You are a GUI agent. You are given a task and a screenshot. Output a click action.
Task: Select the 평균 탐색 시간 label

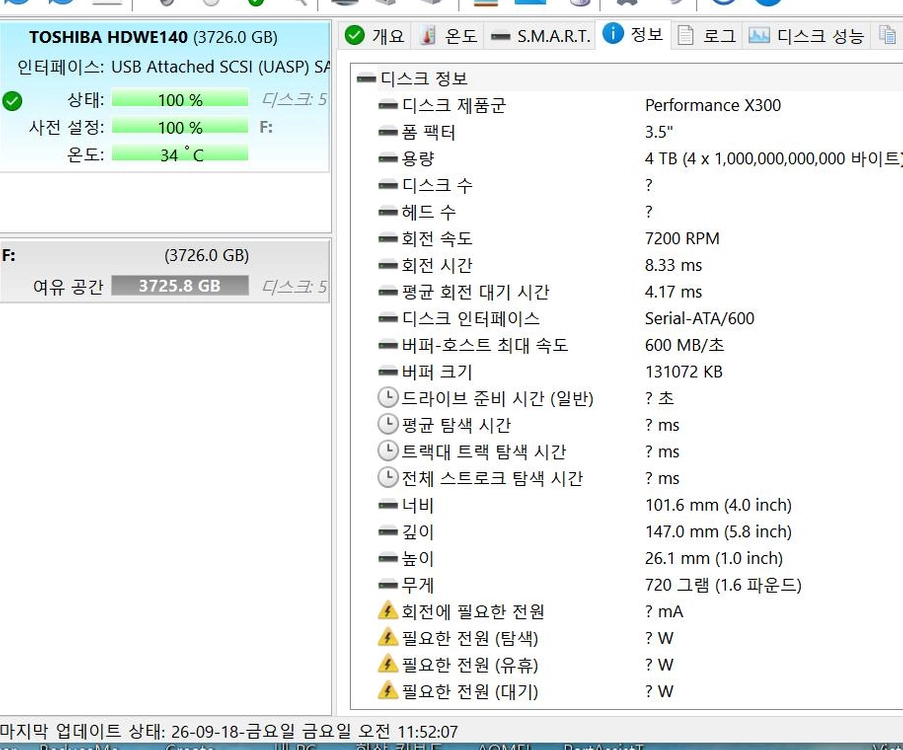pos(456,425)
